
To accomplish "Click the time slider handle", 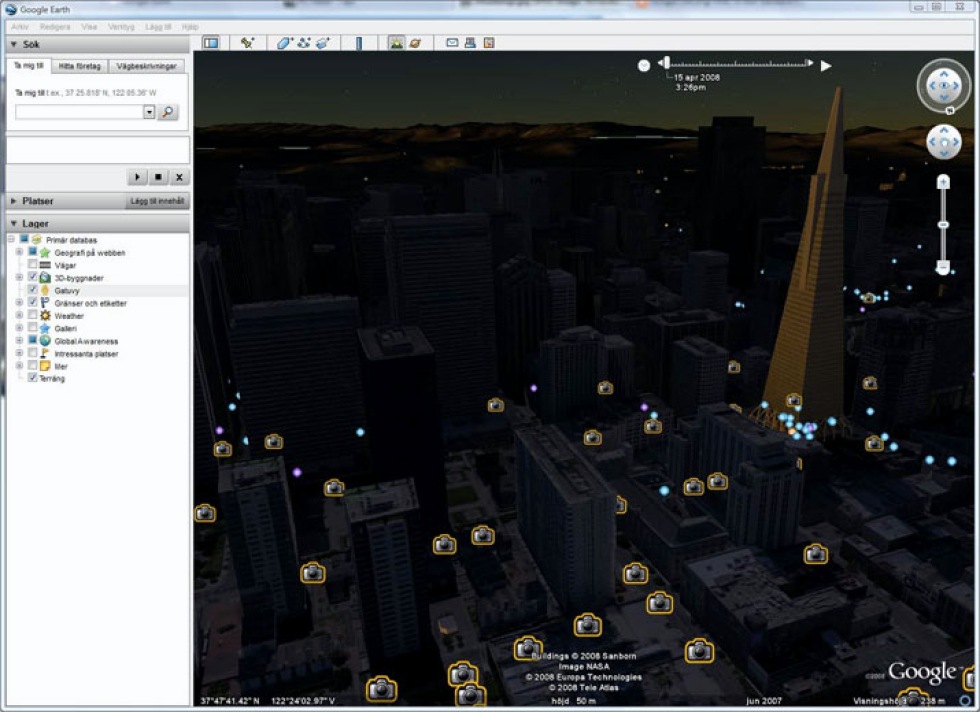I will 667,63.
